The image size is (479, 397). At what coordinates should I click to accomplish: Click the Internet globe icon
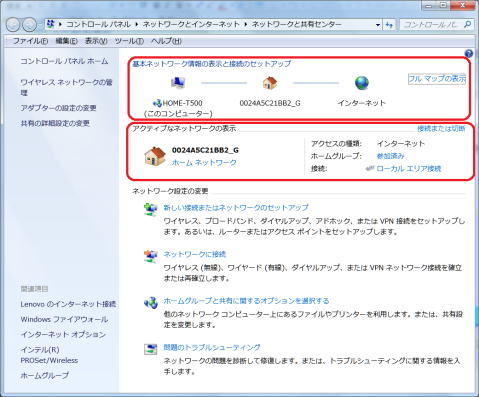coord(362,83)
